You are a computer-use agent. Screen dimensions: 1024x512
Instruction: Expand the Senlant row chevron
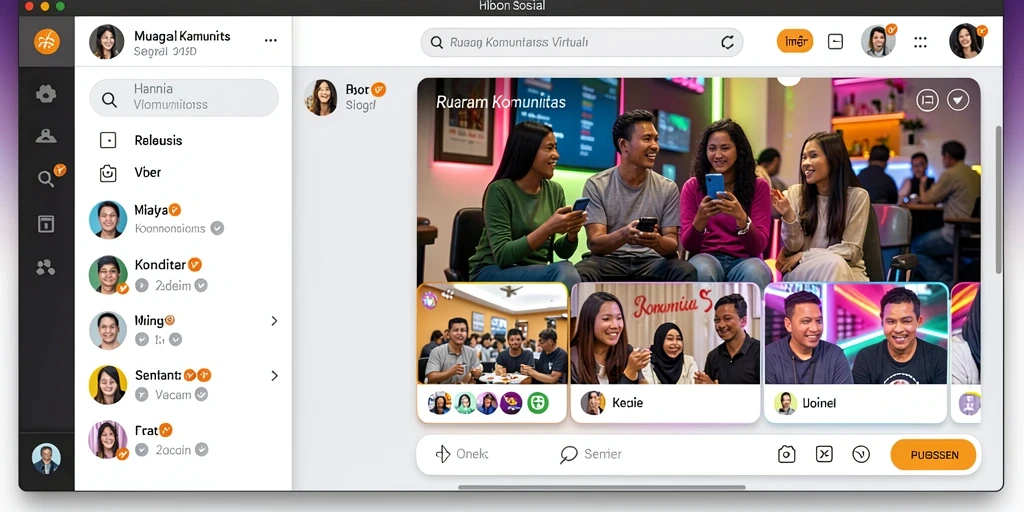[274, 376]
